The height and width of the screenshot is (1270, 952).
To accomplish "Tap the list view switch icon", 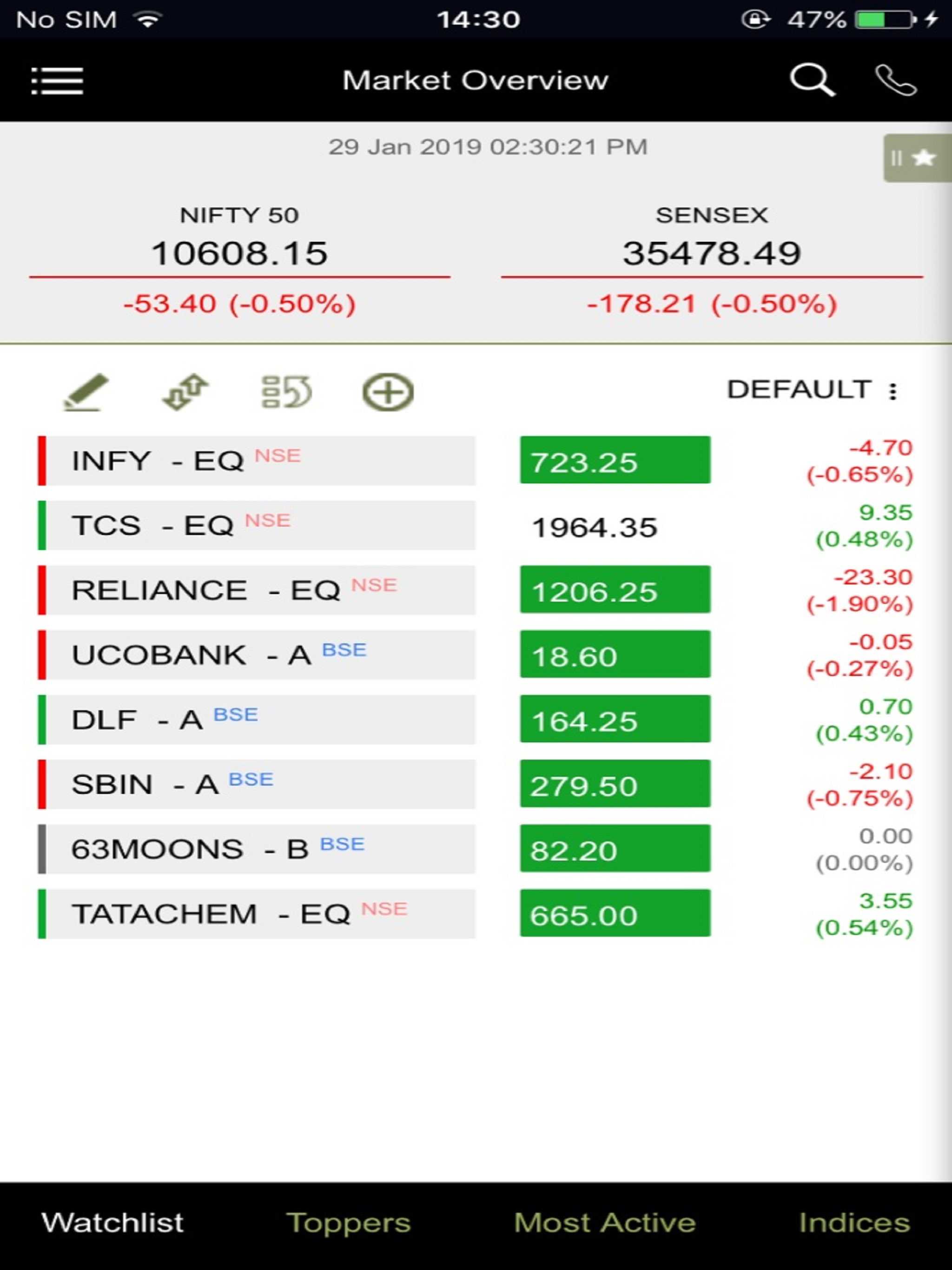I will 286,392.
